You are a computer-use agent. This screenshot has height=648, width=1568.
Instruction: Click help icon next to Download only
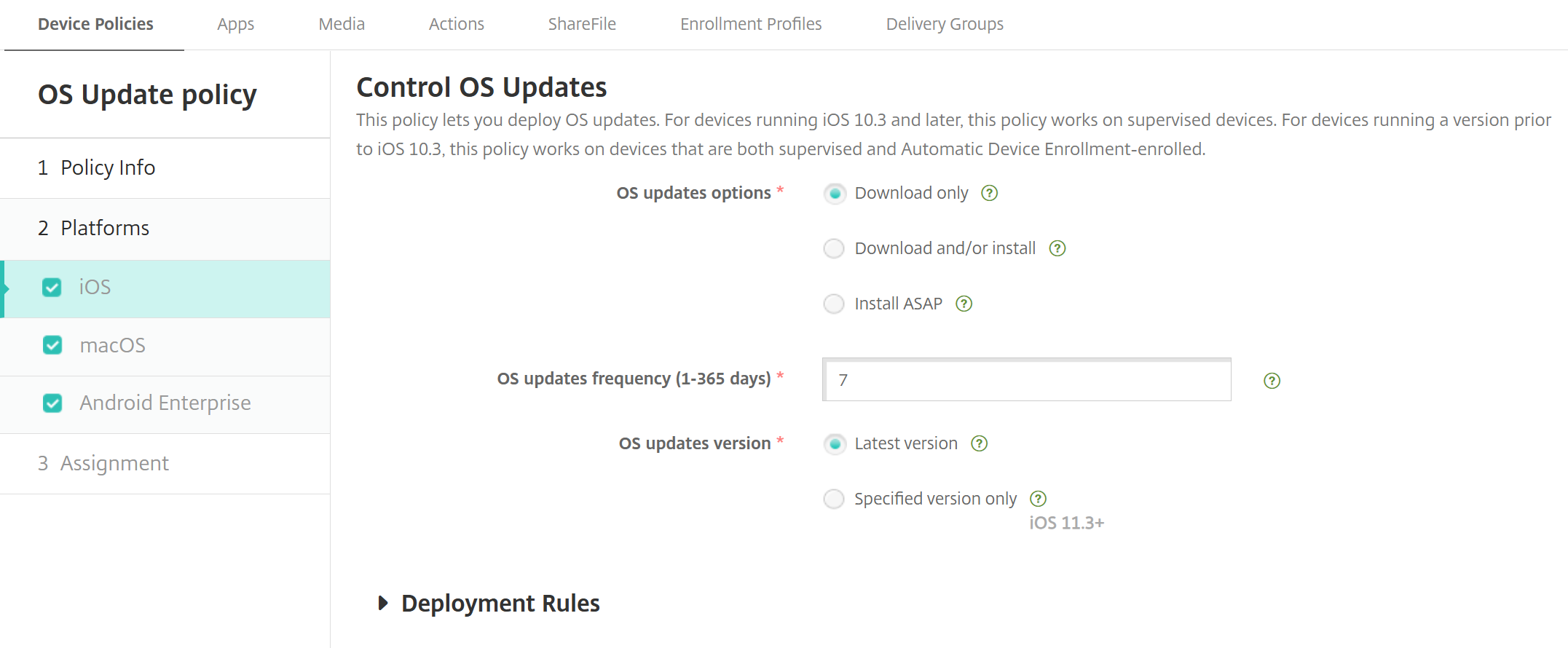(989, 193)
